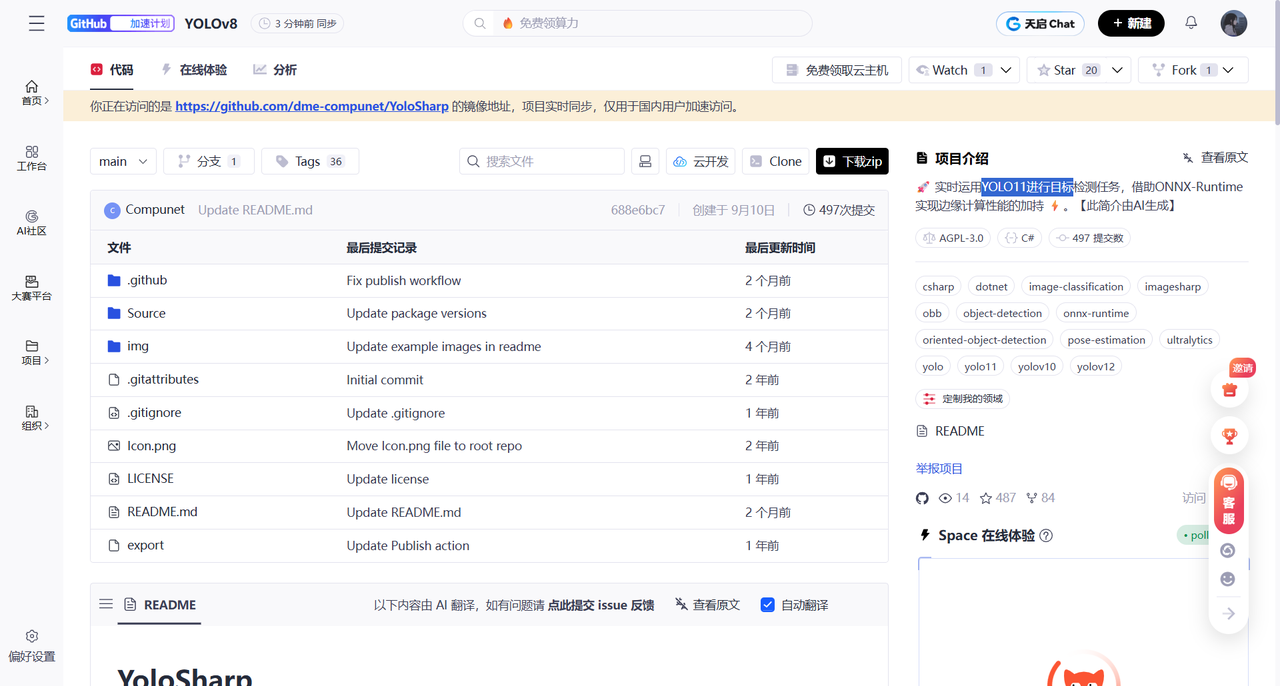Switch to the 分析 tab

275,70
